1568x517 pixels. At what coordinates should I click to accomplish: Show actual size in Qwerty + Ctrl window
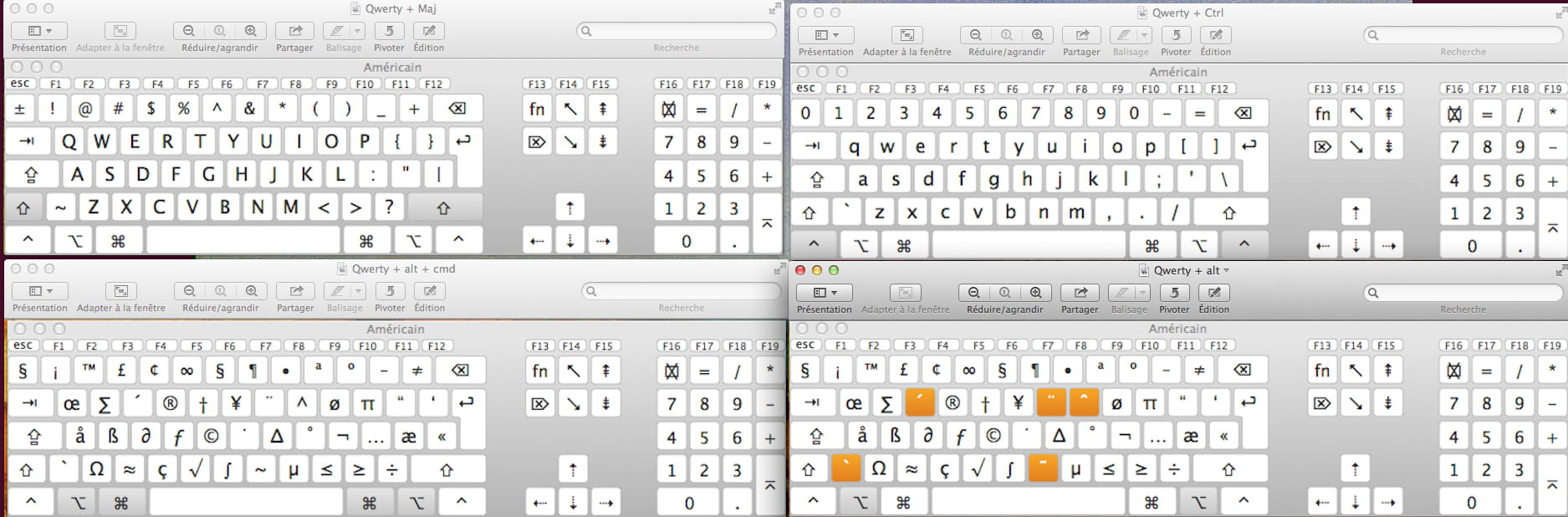pos(1007,35)
